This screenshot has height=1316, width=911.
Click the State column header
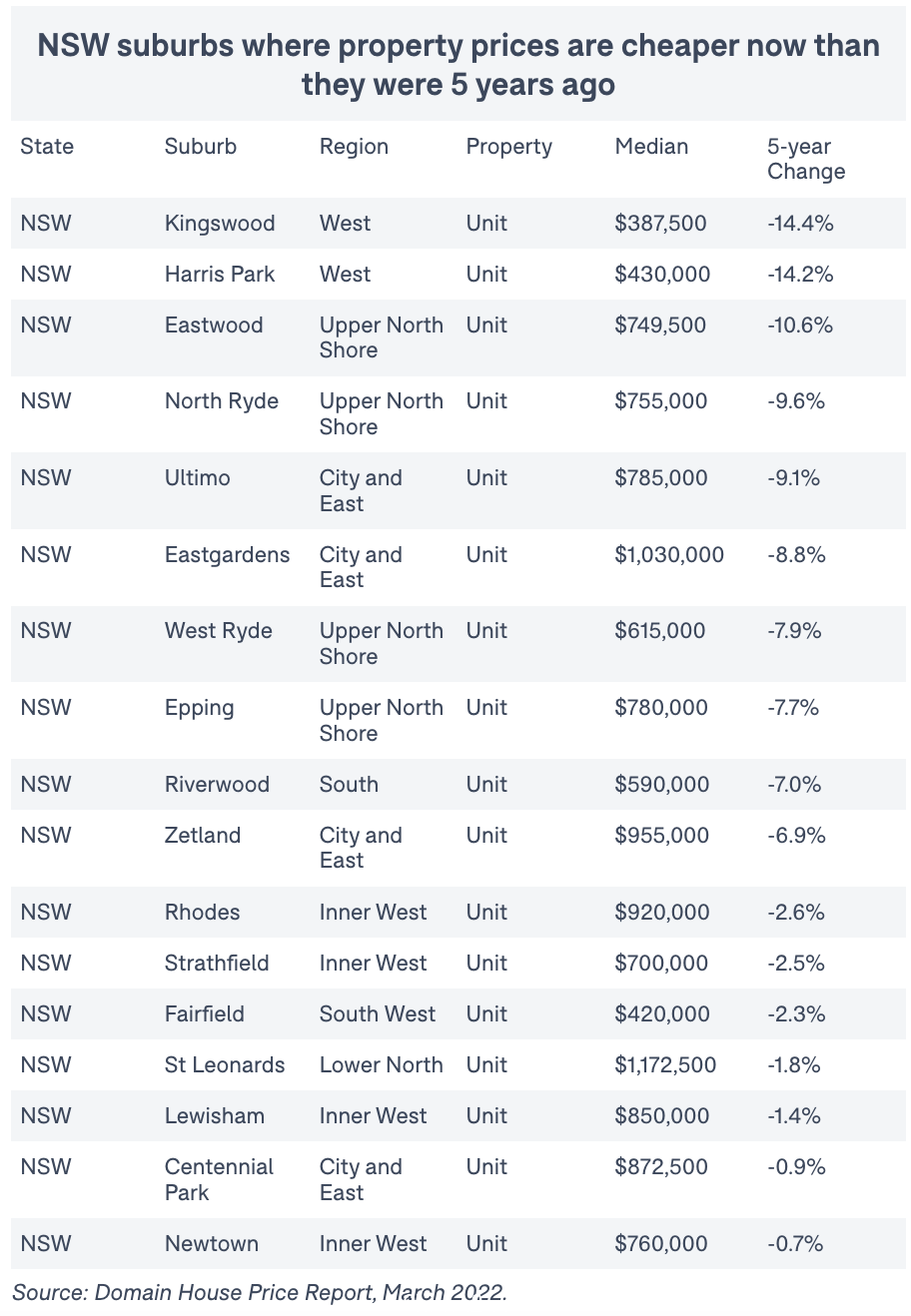[47, 147]
